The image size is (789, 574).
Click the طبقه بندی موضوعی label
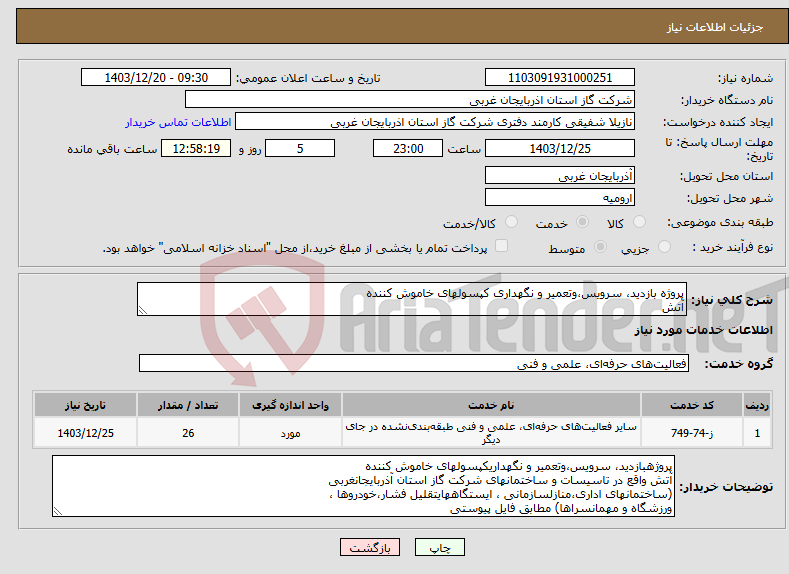[720, 222]
